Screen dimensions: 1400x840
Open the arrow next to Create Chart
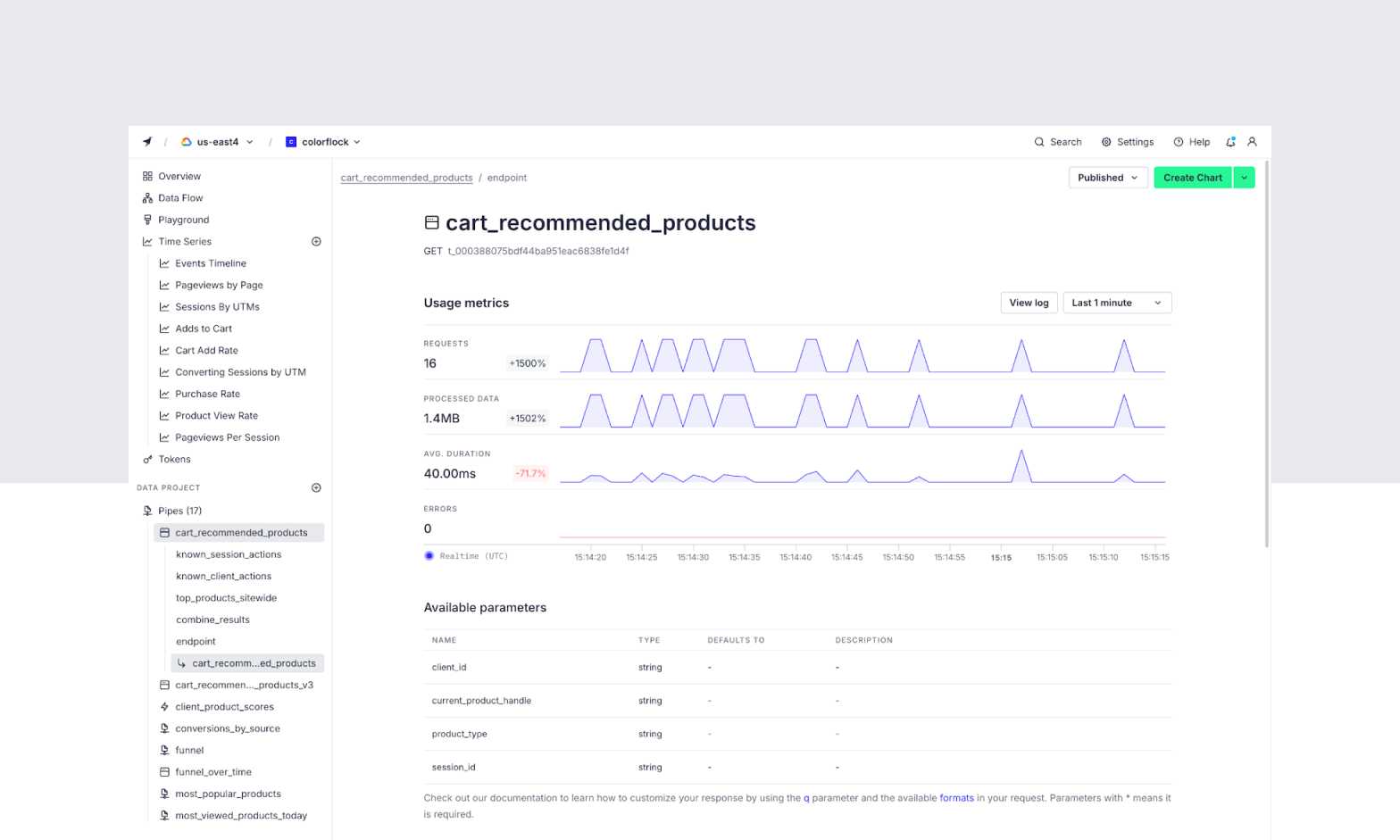1245,178
